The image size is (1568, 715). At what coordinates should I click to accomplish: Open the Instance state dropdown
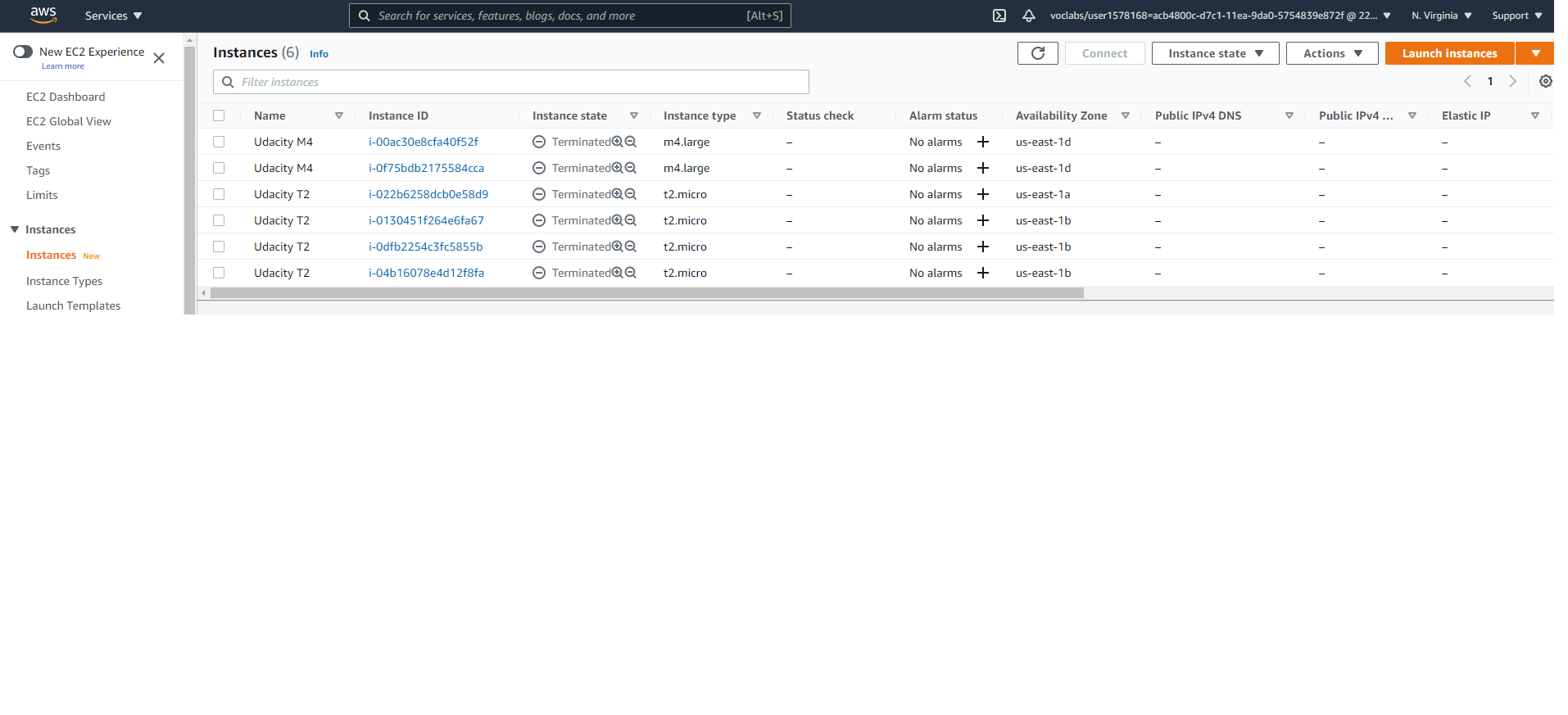point(1215,53)
